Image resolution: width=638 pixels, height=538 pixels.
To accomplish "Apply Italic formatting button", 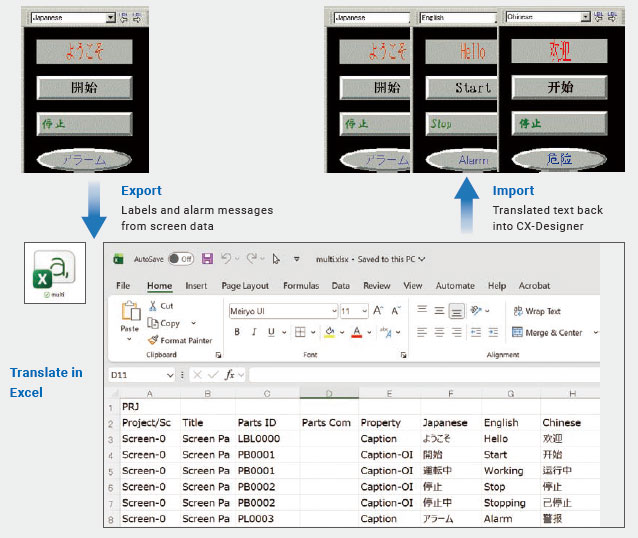I will coord(254,332).
